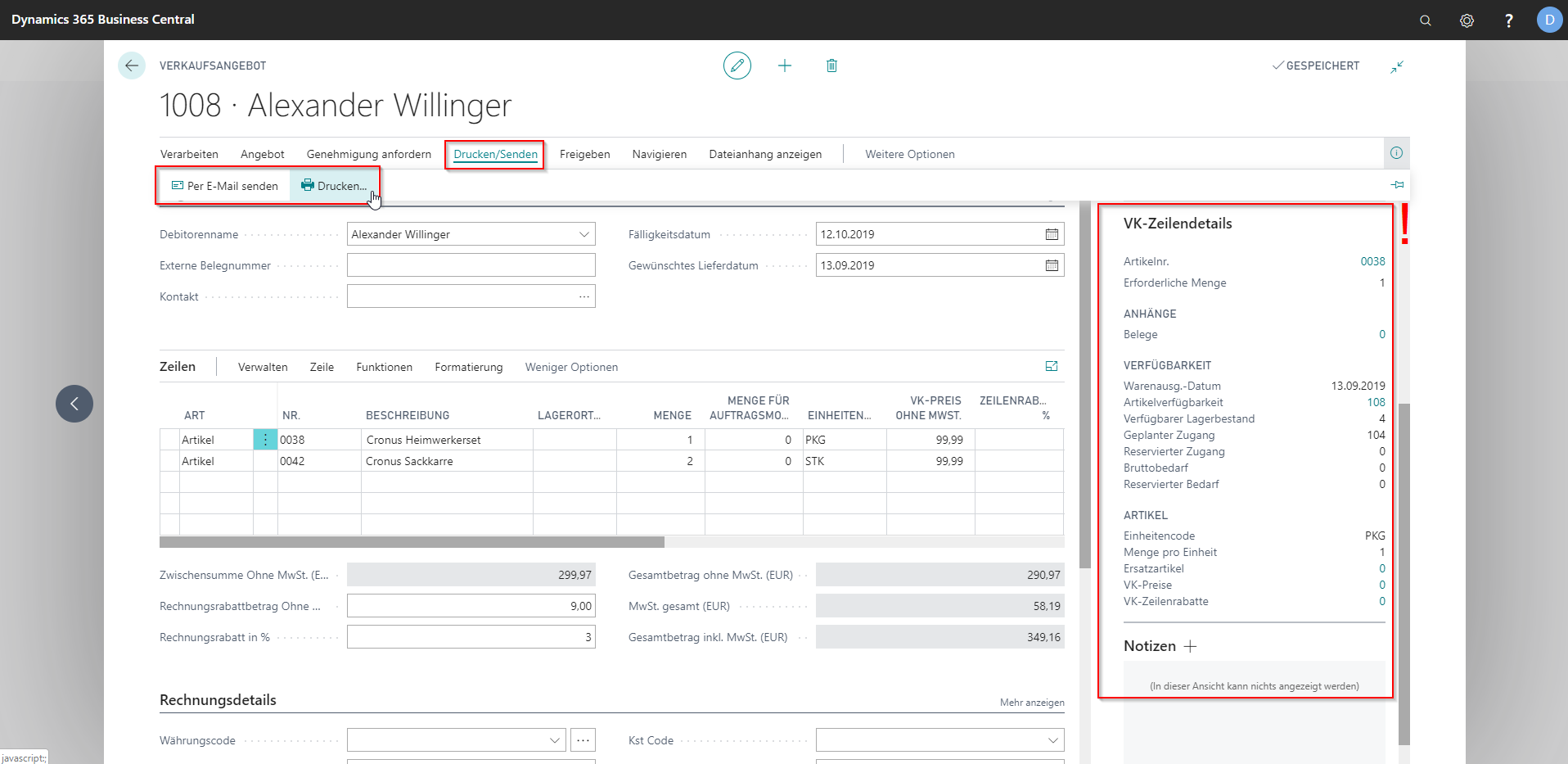Pin the action bar
Image resolution: width=1568 pixels, height=764 pixels.
click(1398, 185)
